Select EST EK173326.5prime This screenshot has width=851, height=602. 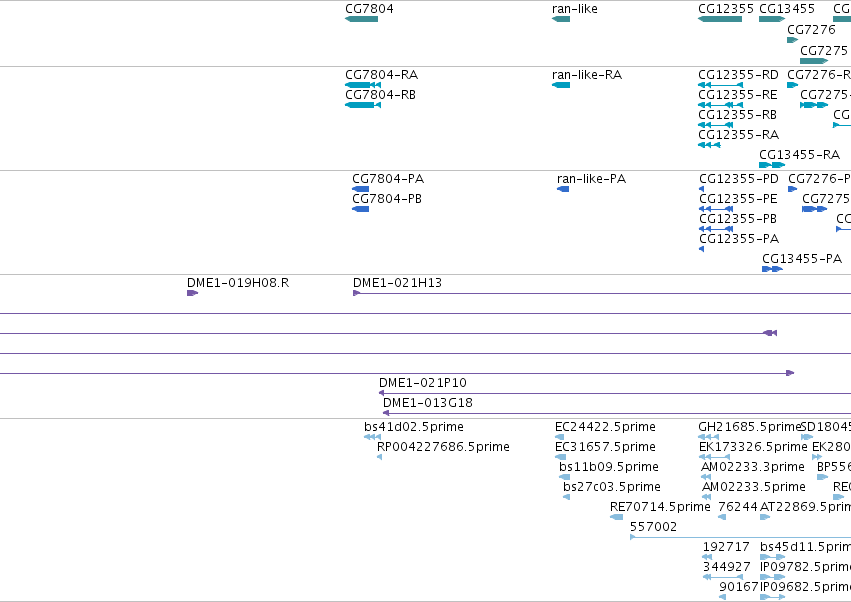[x=753, y=447]
